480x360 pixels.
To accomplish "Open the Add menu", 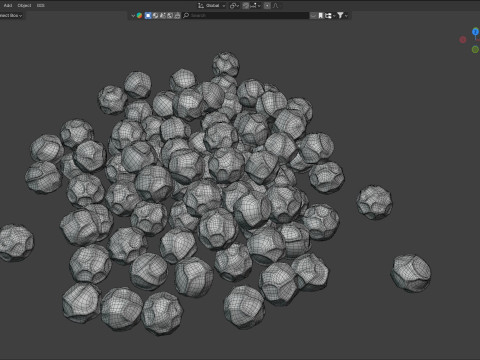I will click(8, 5).
